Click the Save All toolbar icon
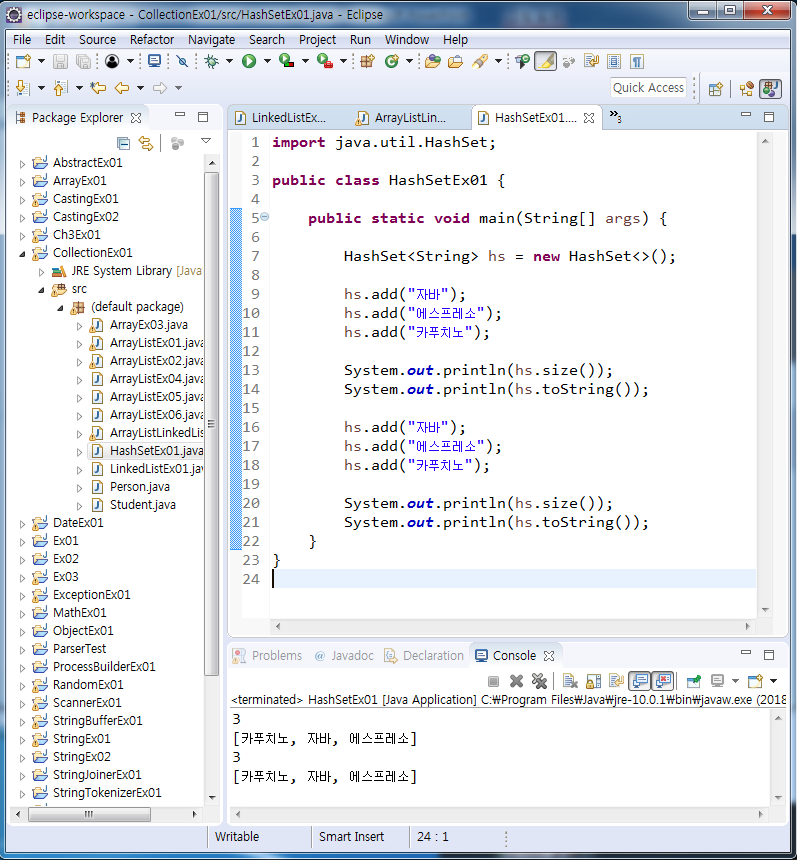 (83, 61)
